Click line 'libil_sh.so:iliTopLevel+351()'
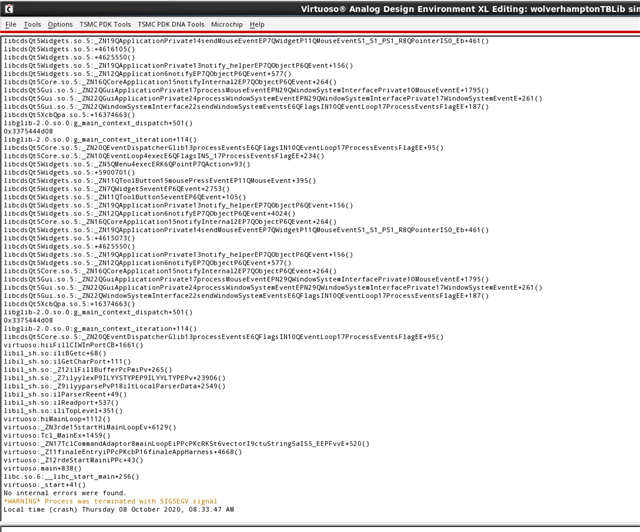 [x=63, y=411]
